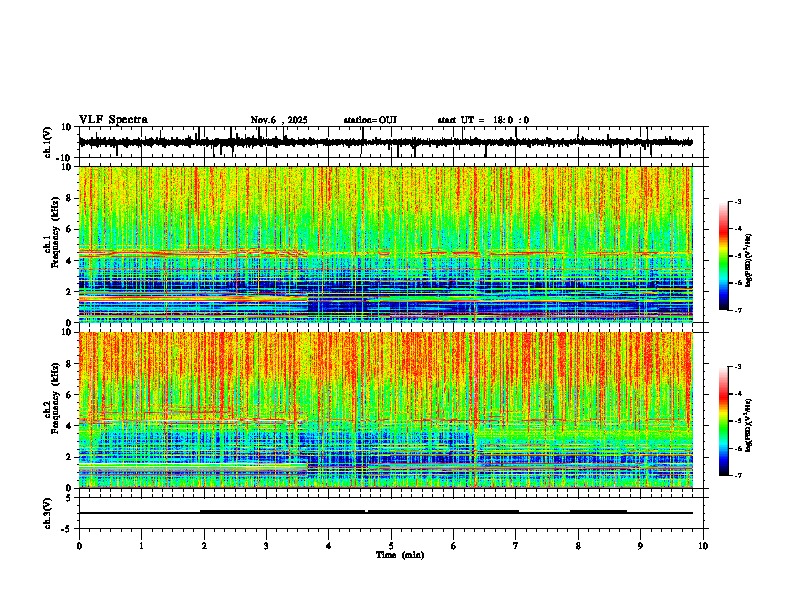Click the ch.2 spectrogram color scale bar

723,421
